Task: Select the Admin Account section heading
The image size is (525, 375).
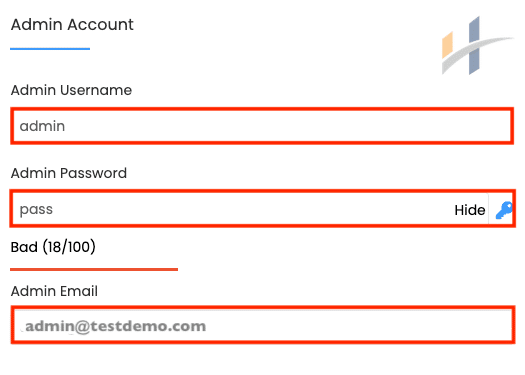Action: [72, 24]
